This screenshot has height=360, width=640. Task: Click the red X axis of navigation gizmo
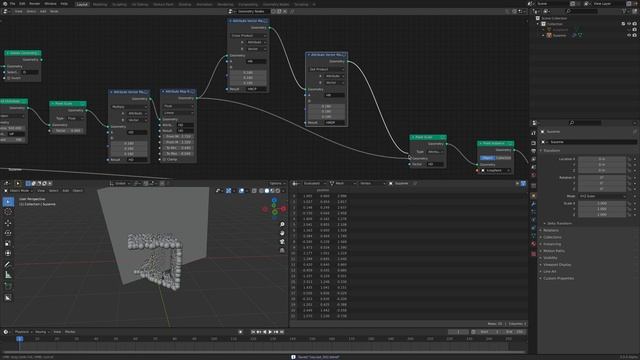coord(283,209)
